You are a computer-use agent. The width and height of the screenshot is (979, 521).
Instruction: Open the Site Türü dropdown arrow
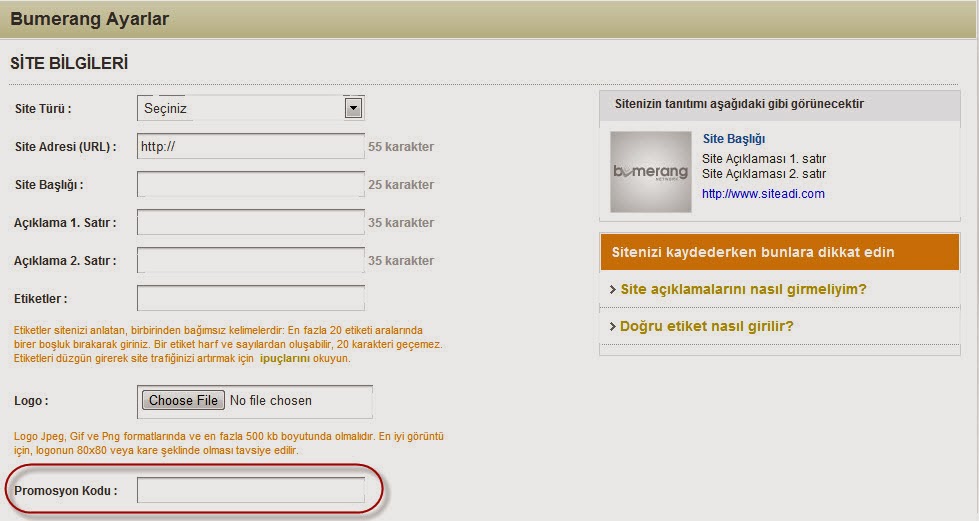click(353, 108)
